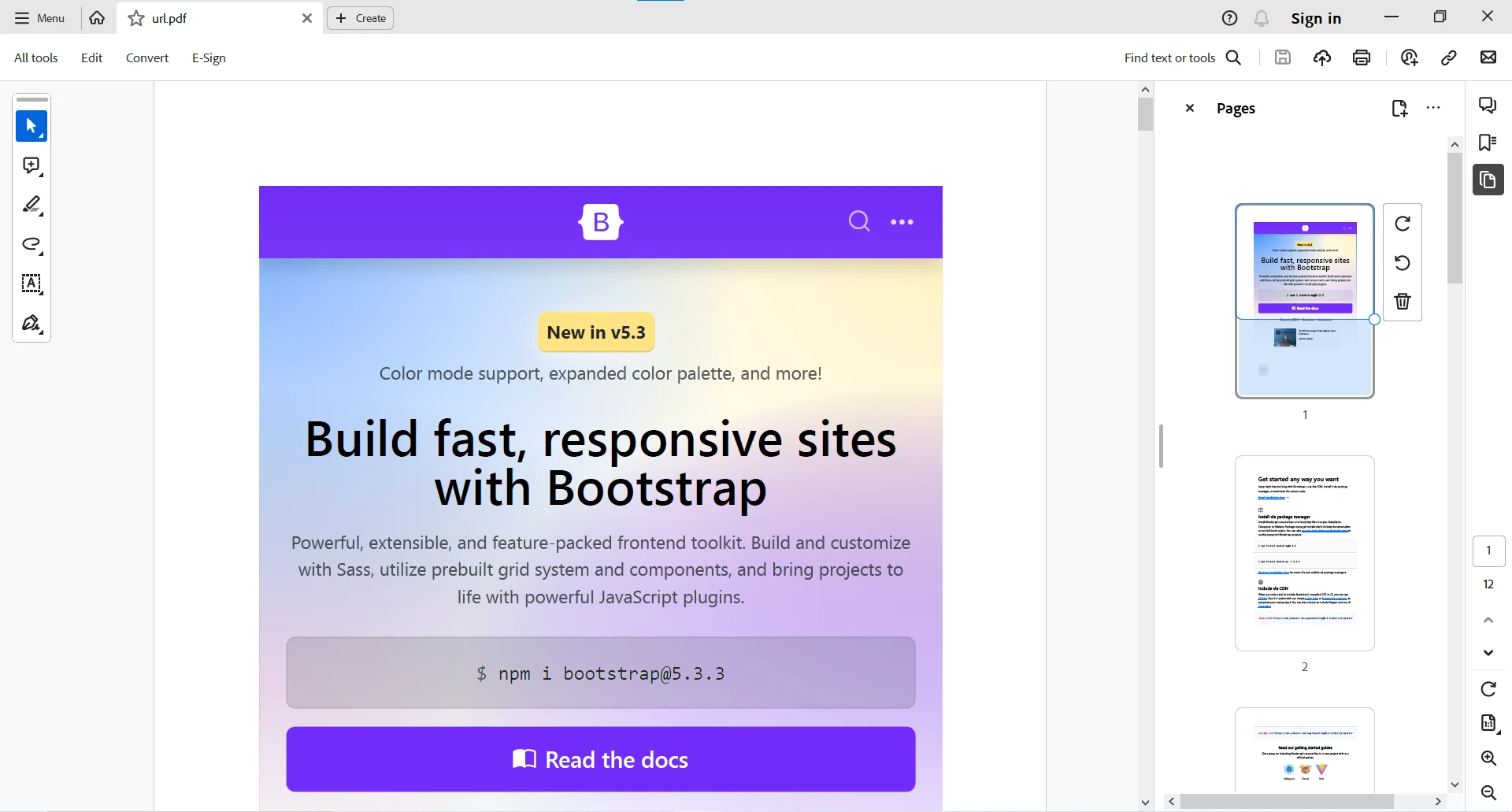Image resolution: width=1512 pixels, height=812 pixels.
Task: Open the Comments panel icon
Action: (1488, 105)
